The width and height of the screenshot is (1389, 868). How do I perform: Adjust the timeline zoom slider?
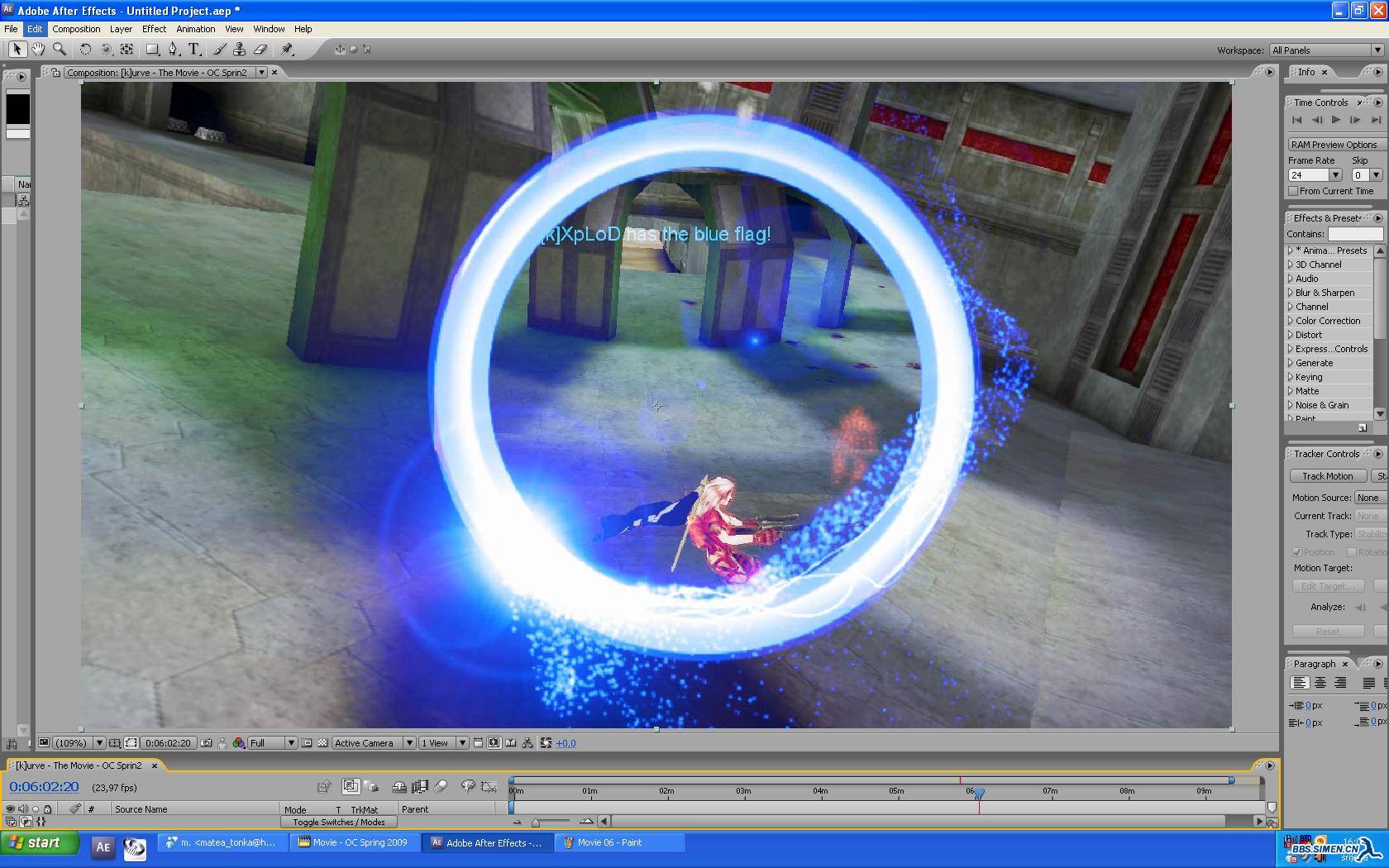pos(537,822)
